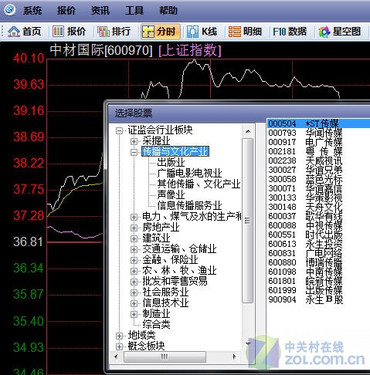
Task: Select 其他传播、文化产业 sub-category
Action: (199, 184)
